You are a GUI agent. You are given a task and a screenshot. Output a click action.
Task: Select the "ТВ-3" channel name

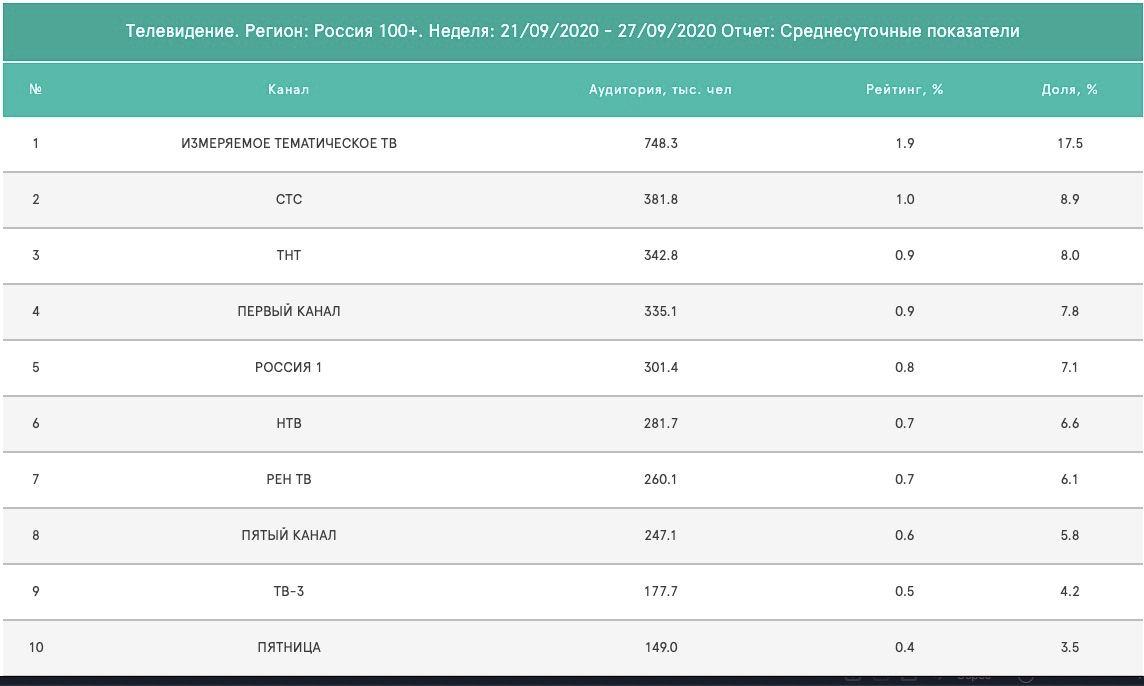click(289, 591)
